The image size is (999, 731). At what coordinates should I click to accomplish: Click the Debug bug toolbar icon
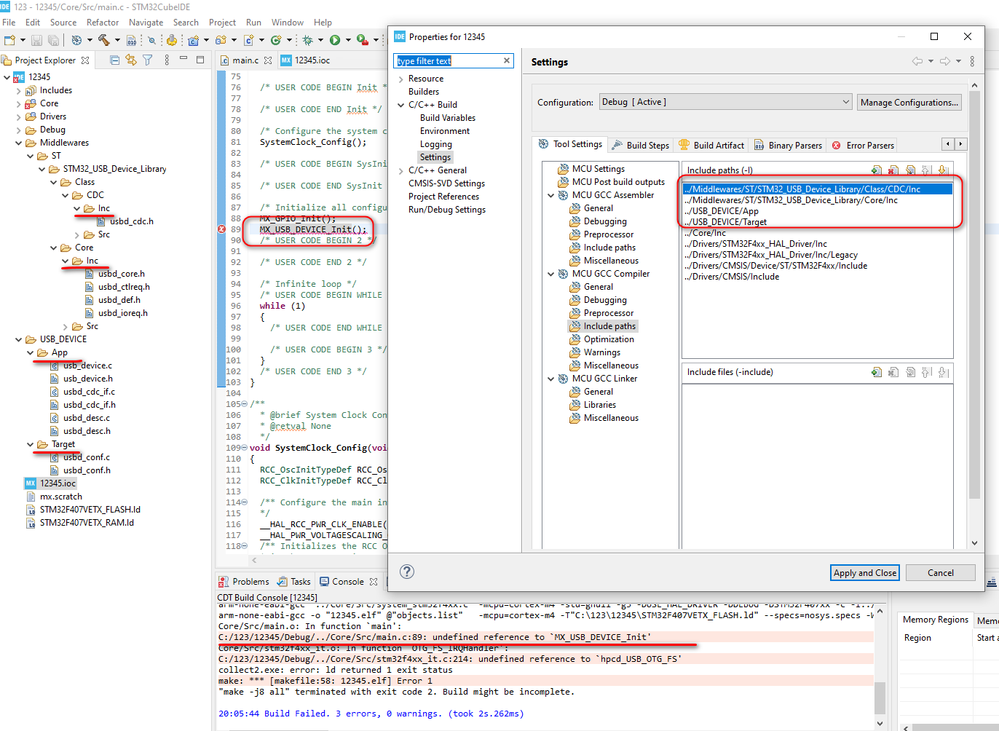click(308, 40)
